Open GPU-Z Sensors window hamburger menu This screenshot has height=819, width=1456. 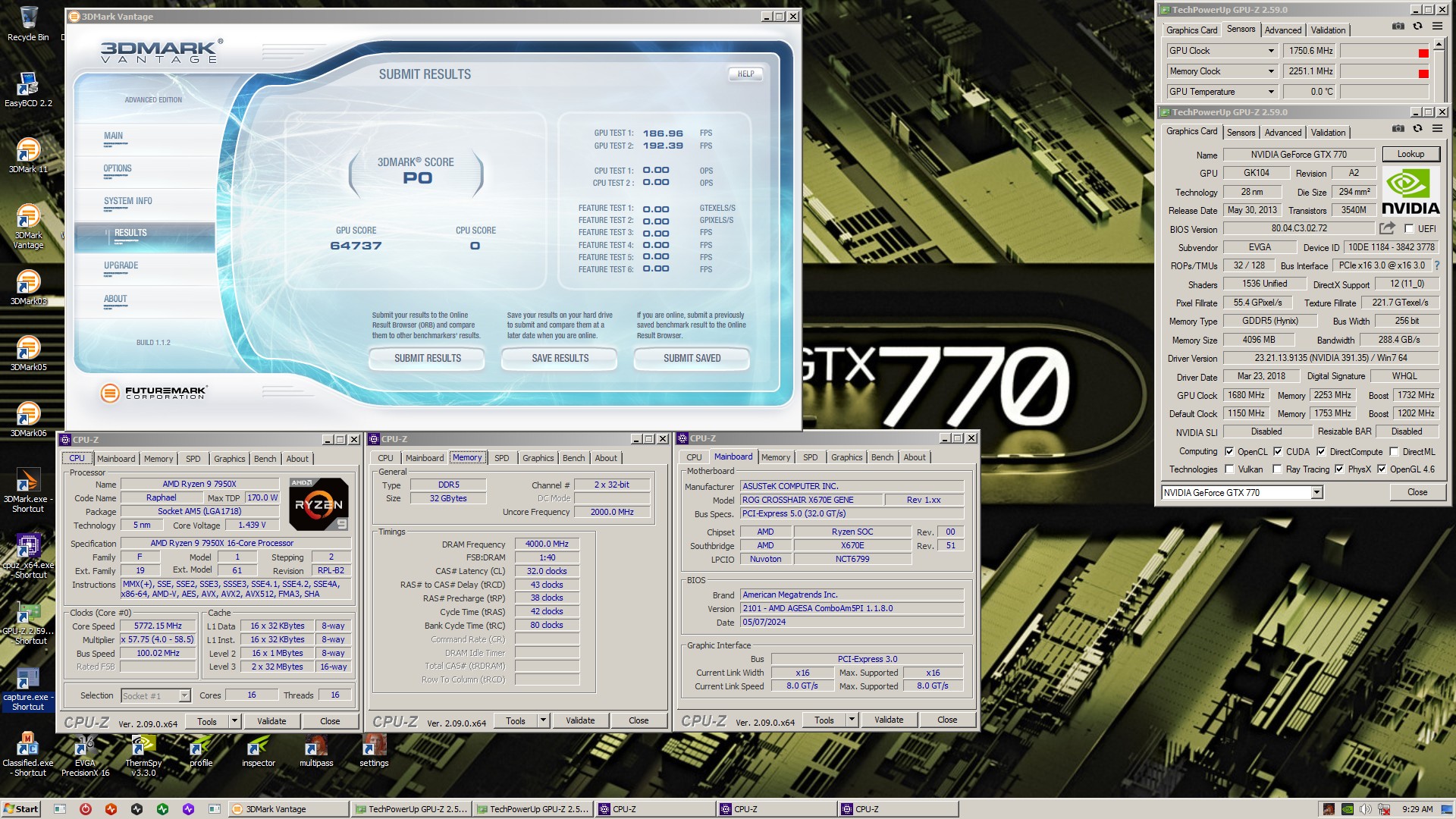pos(1437,26)
